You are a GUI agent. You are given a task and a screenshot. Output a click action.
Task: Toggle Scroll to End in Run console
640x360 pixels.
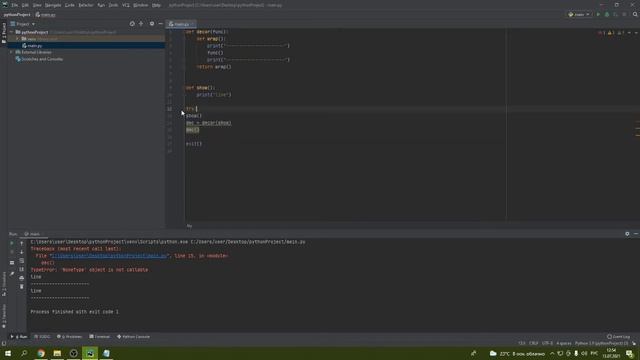pyautogui.click(x=22, y=269)
